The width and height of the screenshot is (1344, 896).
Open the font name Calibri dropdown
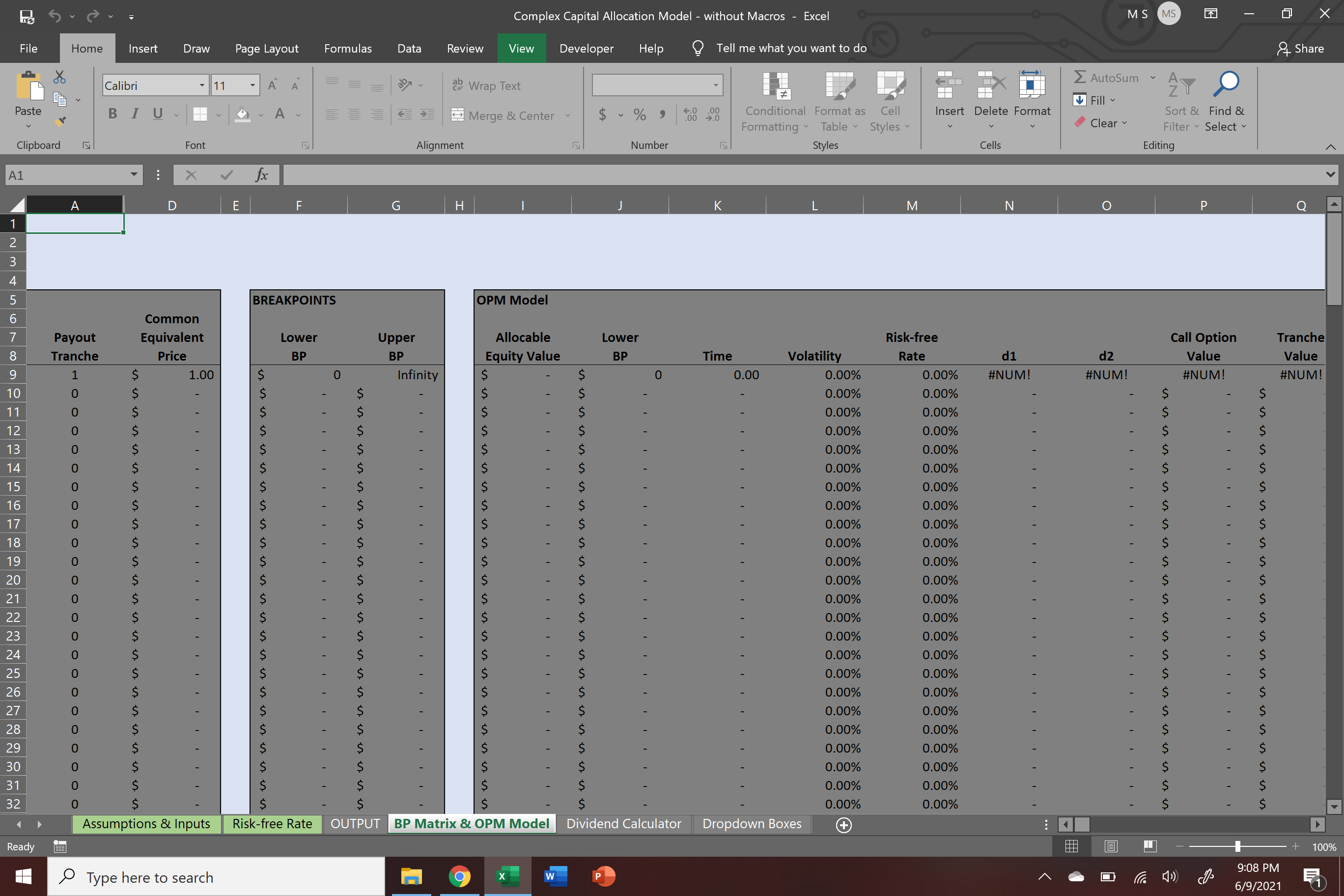[202, 85]
